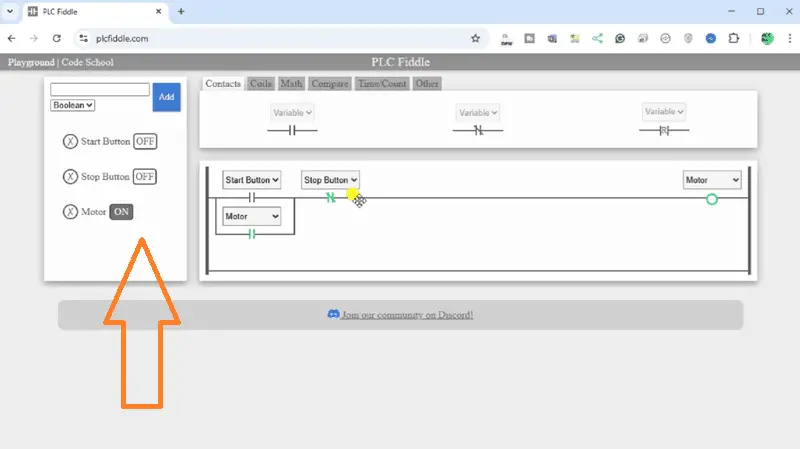Open the Chrome three-dot menu
800x449 pixels.
point(789,38)
